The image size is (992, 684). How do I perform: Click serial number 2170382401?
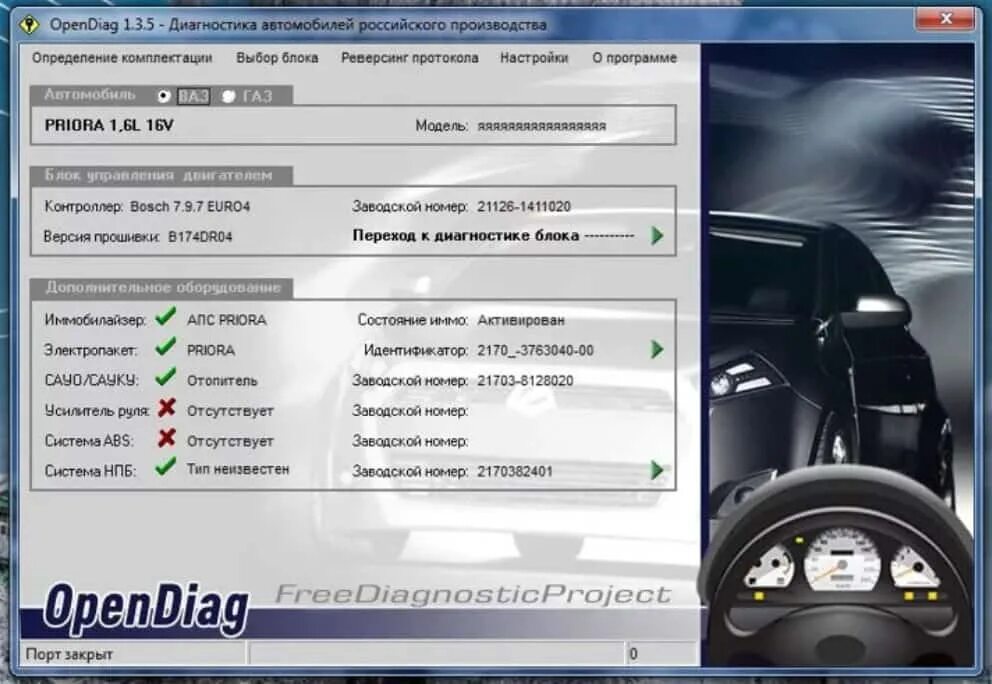pos(515,471)
